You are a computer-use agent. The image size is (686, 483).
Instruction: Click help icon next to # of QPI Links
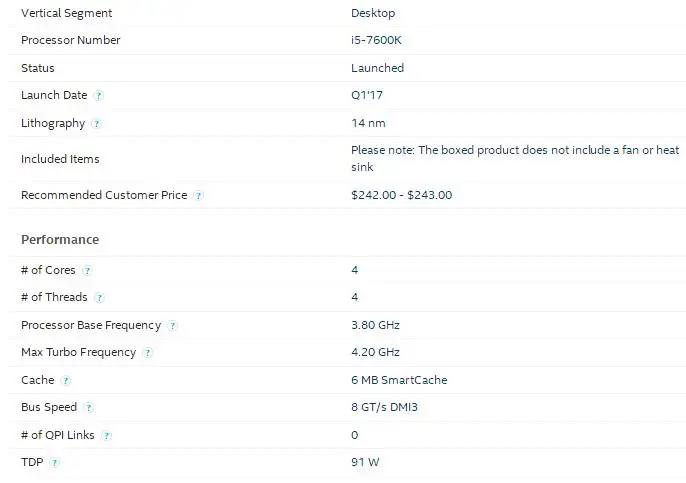click(x=106, y=435)
